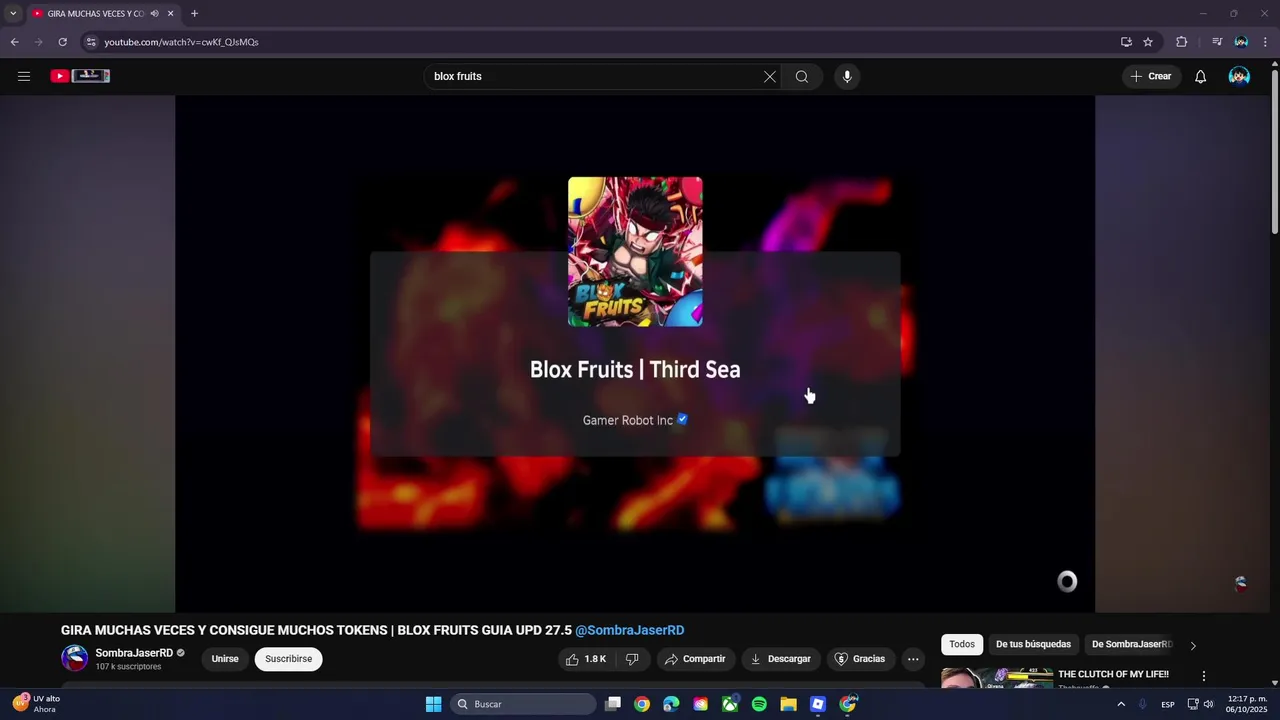The height and width of the screenshot is (720, 1280).
Task: Expand the tab search dropdown
Action: click(12, 14)
